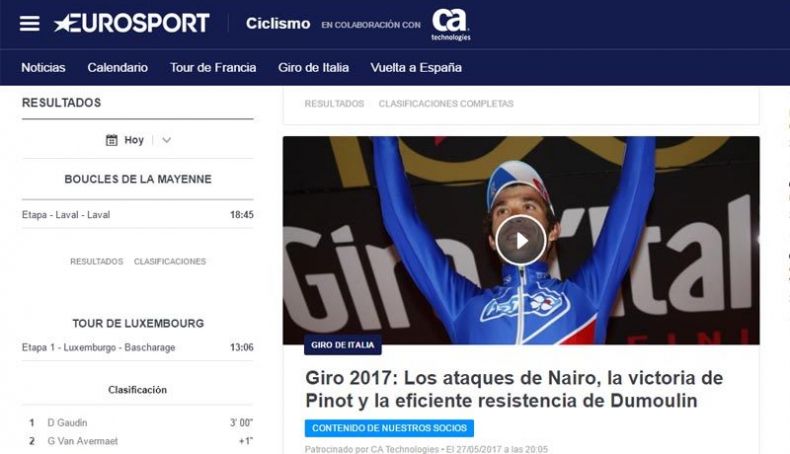The height and width of the screenshot is (454, 790).
Task: Click the Giro de Italia category tag
Action: pyautogui.click(x=343, y=345)
